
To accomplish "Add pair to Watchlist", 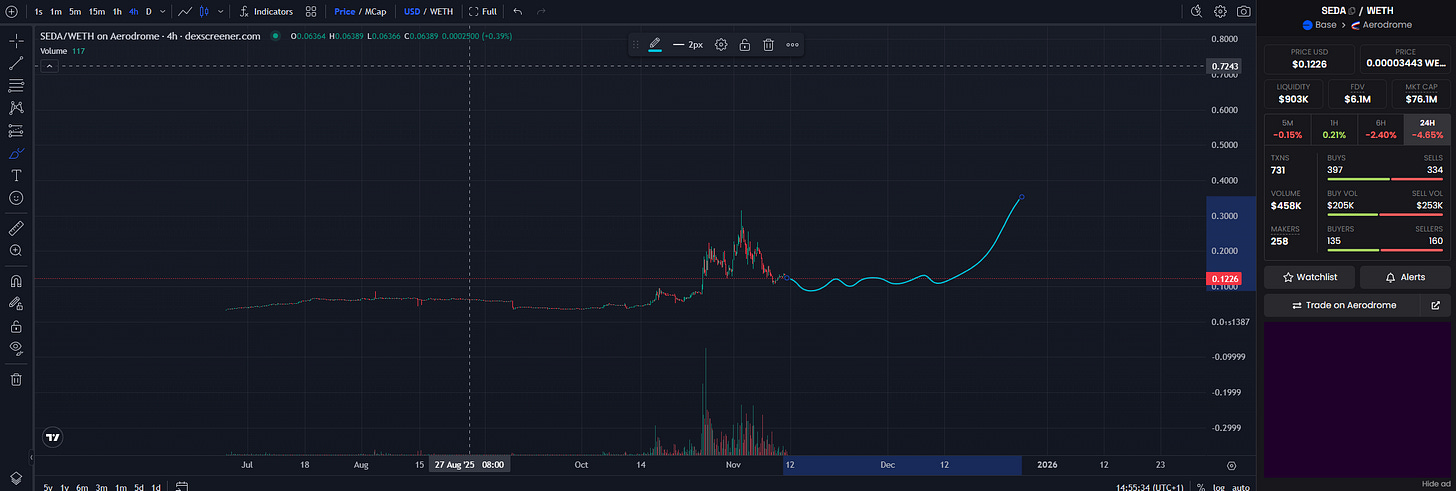I will point(1310,277).
